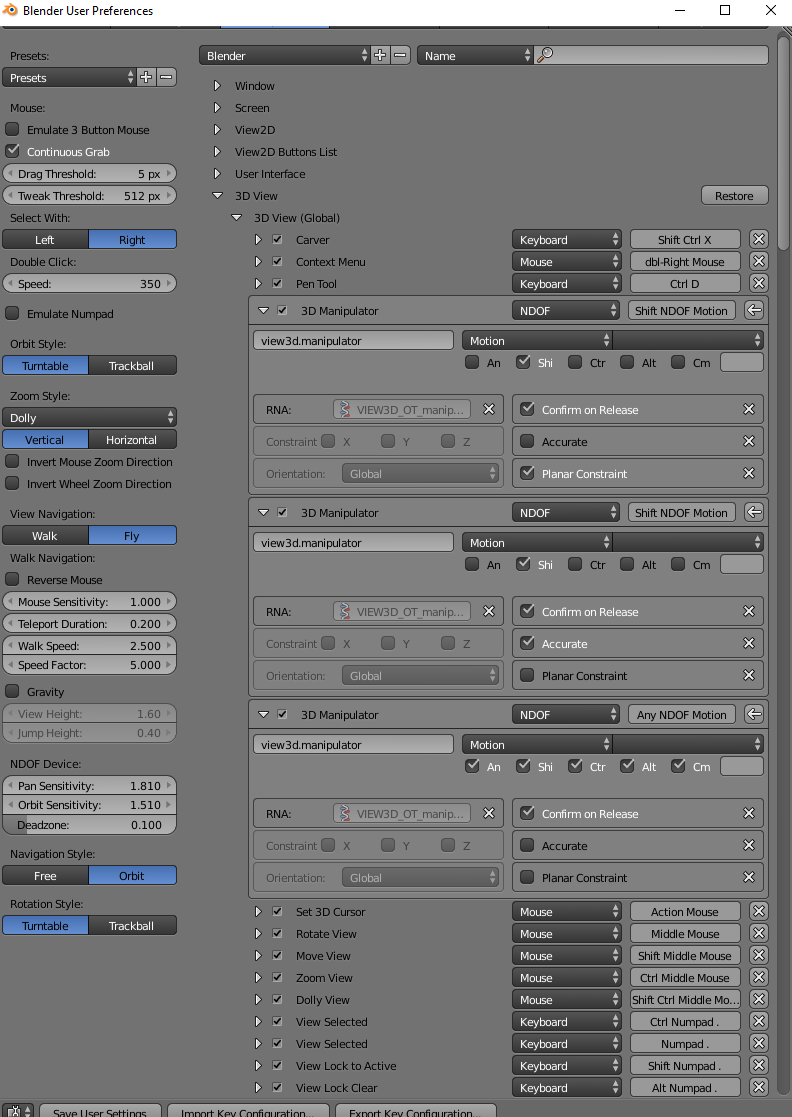This screenshot has height=1117, width=792.
Task: Remove the Pen Tool keymap item
Action: click(759, 284)
